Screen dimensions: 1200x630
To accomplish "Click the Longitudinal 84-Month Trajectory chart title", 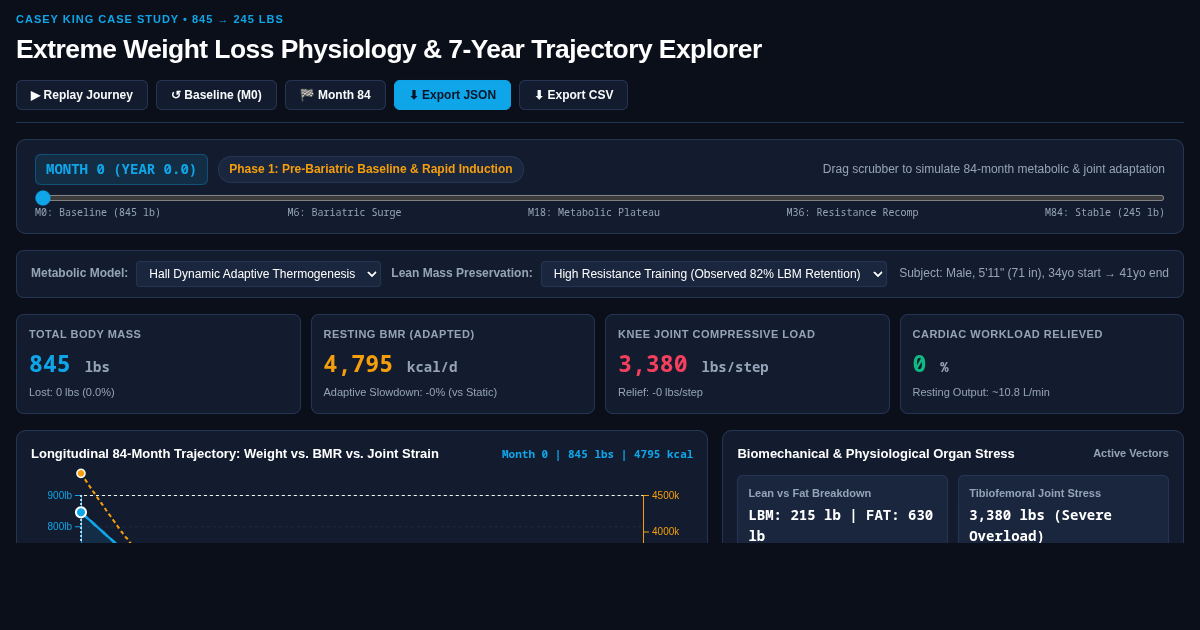I will [x=235, y=454].
